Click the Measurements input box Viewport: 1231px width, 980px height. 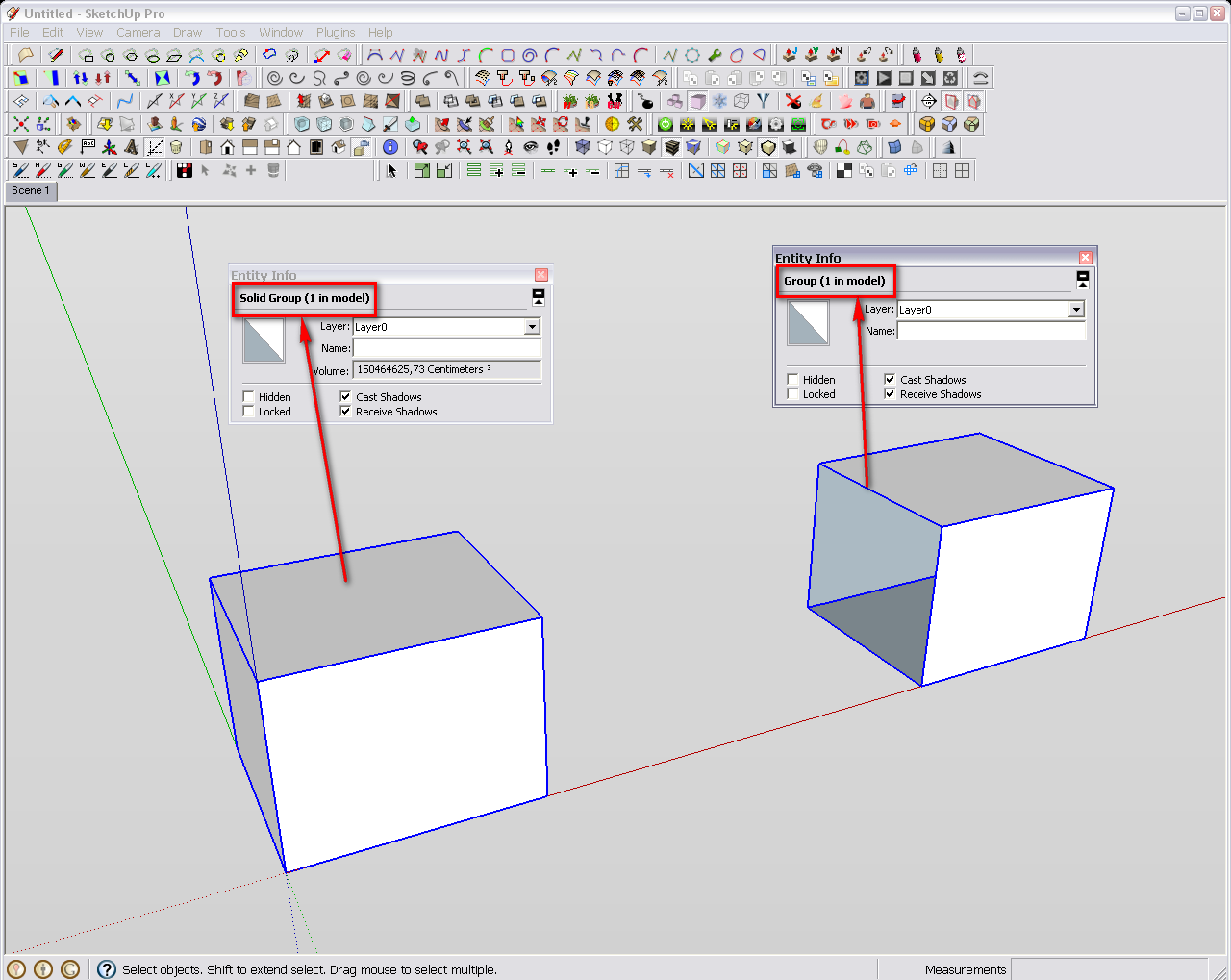click(x=1109, y=969)
